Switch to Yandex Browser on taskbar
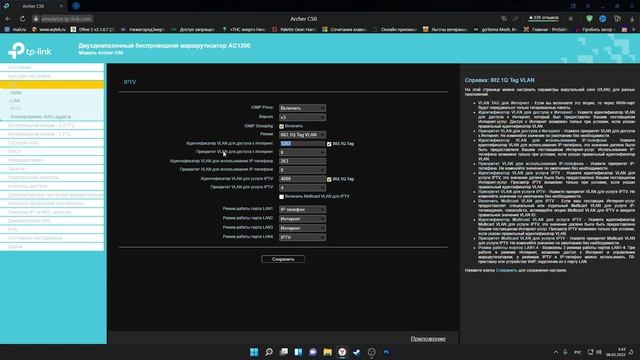Image resolution: width=640 pixels, height=360 pixels. [x=342, y=352]
